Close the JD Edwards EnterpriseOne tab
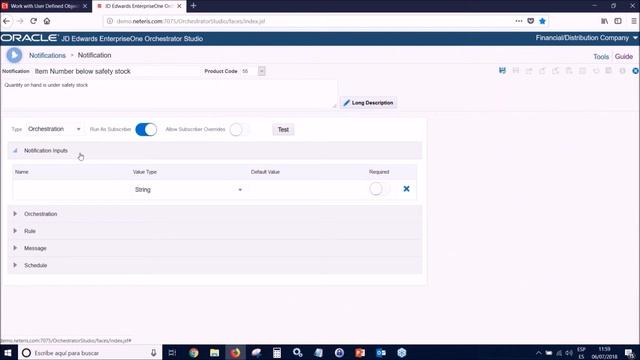Screen dimensions: 640x360 pos(179,6)
